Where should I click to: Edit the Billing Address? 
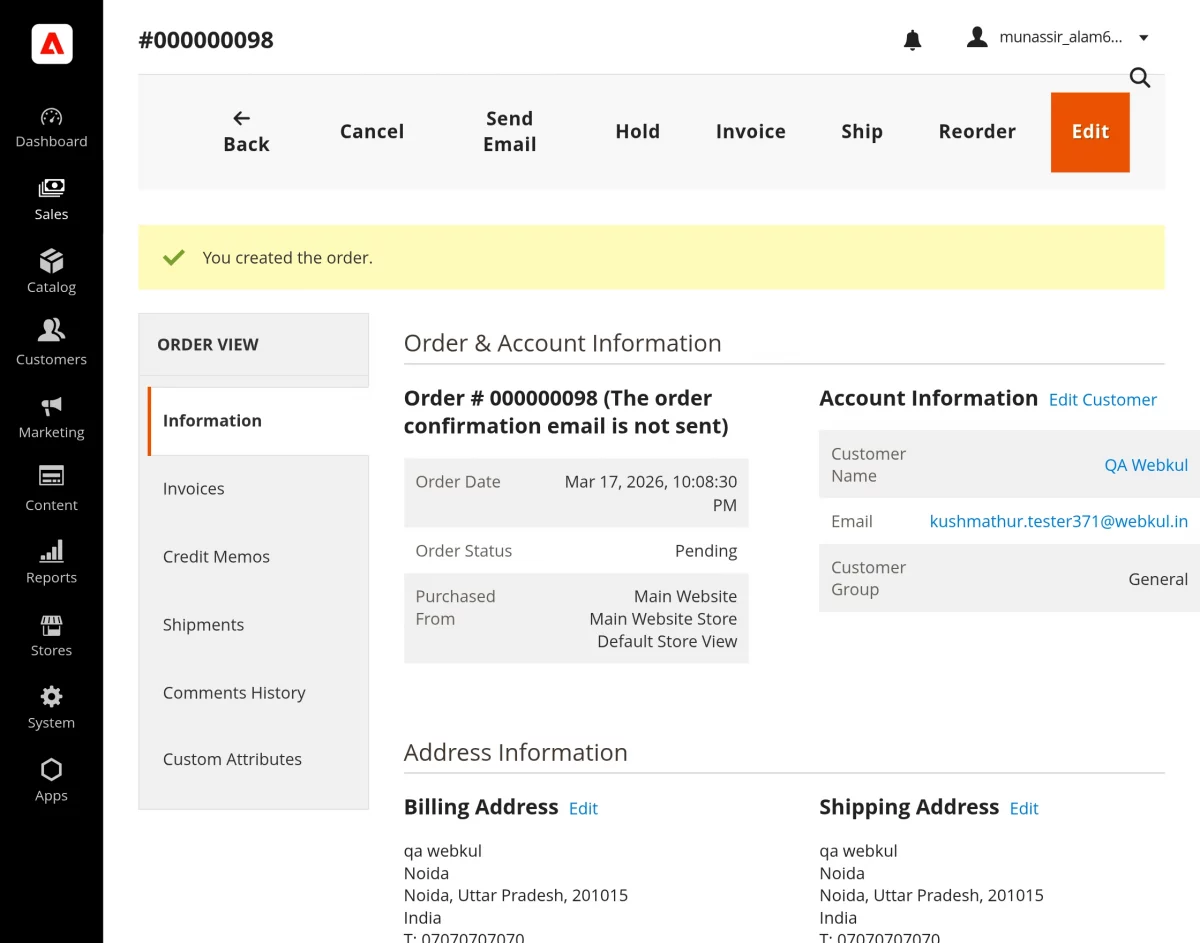click(x=583, y=808)
